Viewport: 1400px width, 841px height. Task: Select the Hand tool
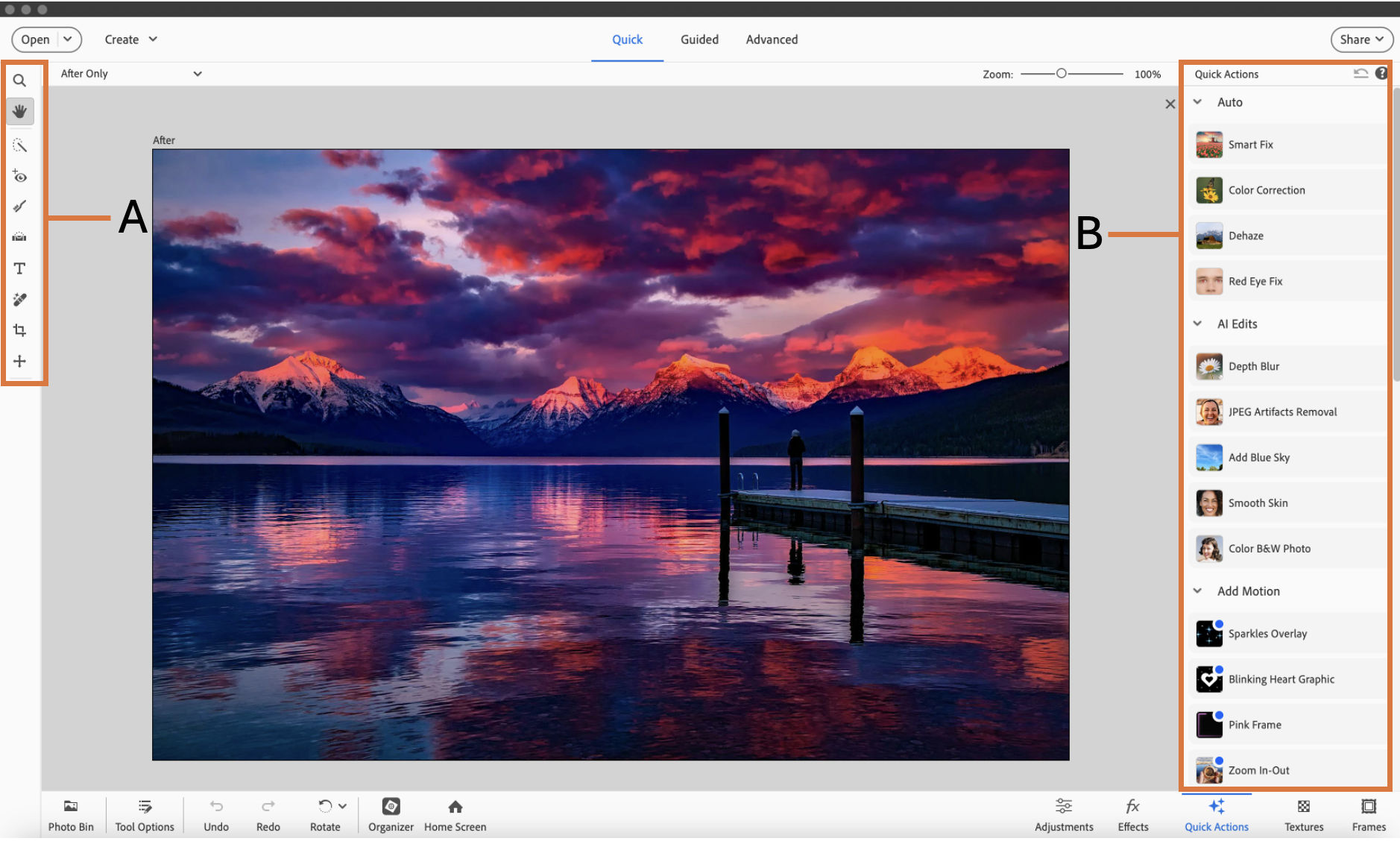point(20,111)
